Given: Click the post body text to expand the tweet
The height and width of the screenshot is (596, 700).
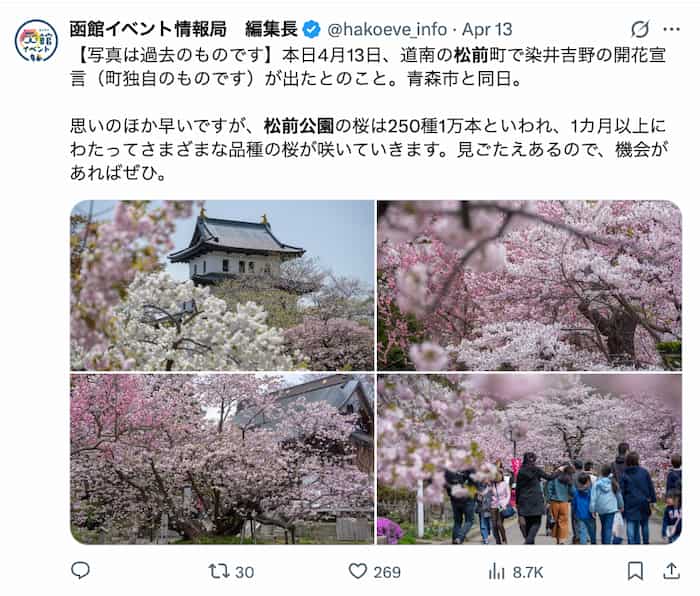Looking at the screenshot, I should click(x=369, y=114).
